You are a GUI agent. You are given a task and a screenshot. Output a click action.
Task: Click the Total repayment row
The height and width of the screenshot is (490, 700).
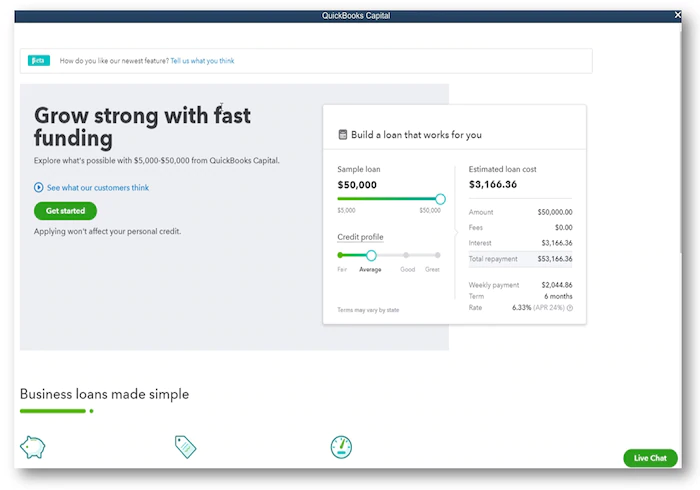click(520, 259)
